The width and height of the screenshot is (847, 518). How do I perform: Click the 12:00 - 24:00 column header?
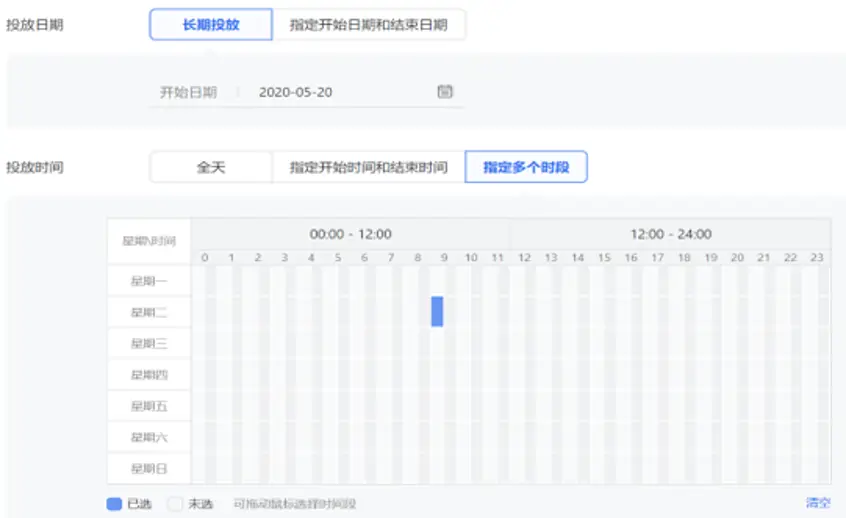(x=670, y=234)
